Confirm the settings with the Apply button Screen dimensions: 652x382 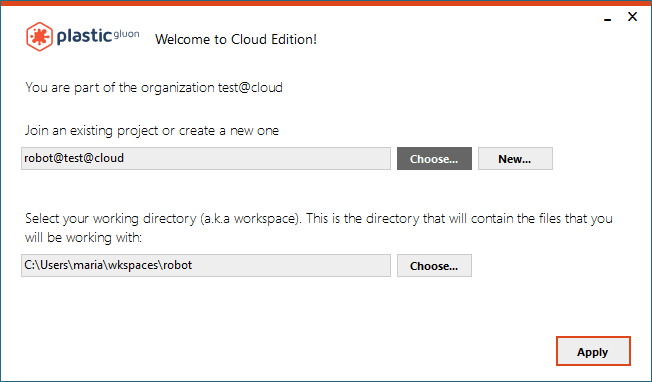tap(593, 351)
